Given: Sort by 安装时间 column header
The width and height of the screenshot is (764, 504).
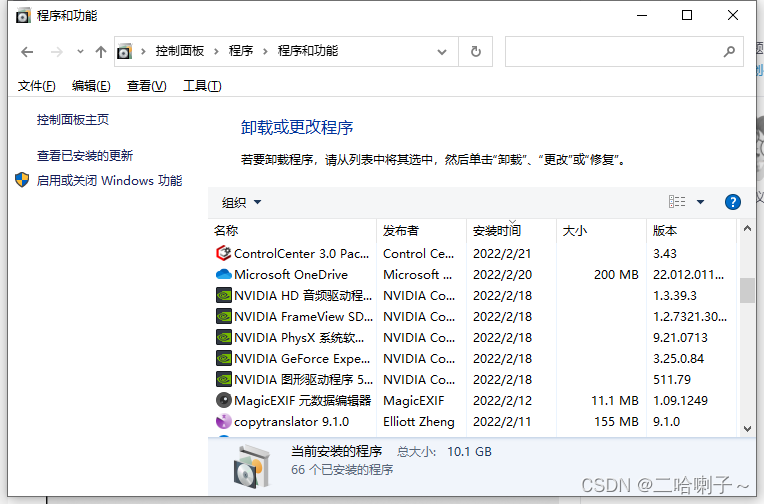Looking at the screenshot, I should point(512,231).
